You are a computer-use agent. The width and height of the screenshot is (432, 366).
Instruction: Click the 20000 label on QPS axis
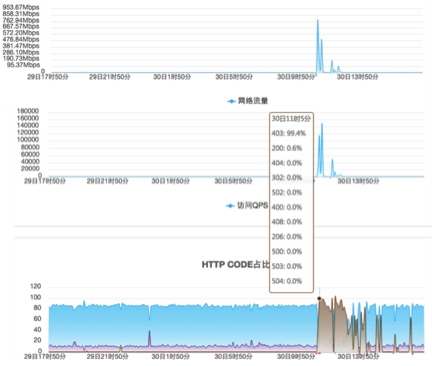pyautogui.click(x=30, y=169)
